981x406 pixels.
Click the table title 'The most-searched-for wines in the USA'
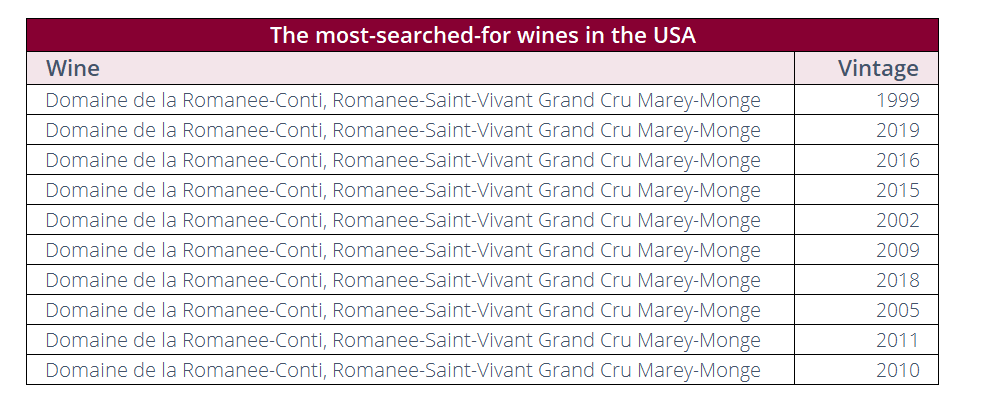pos(482,35)
